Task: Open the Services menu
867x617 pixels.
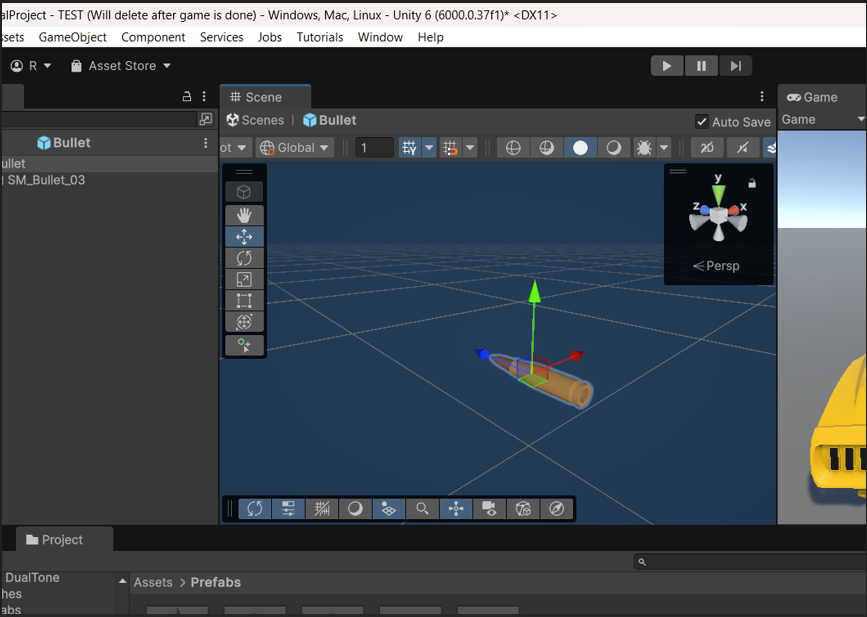Action: (221, 37)
